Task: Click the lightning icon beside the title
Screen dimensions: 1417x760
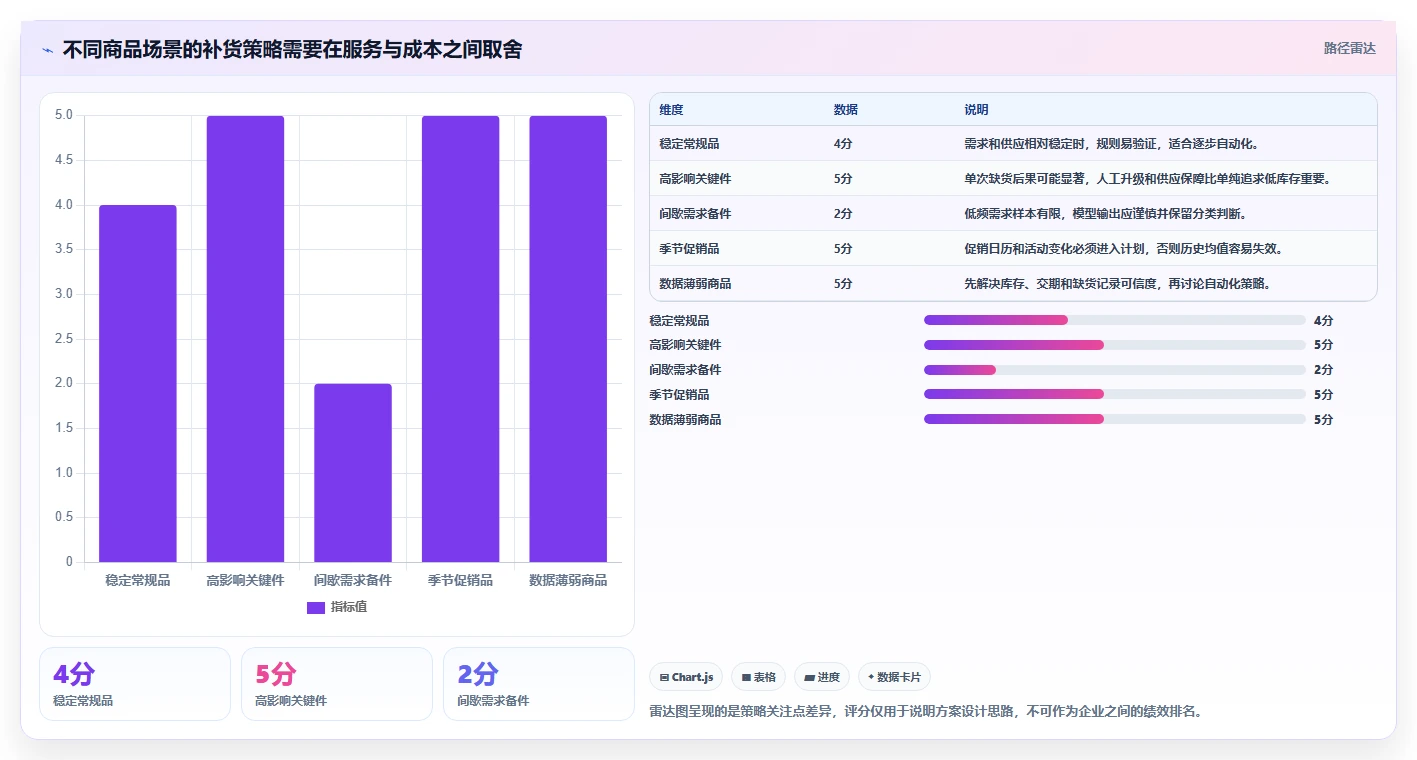Action: click(x=48, y=50)
